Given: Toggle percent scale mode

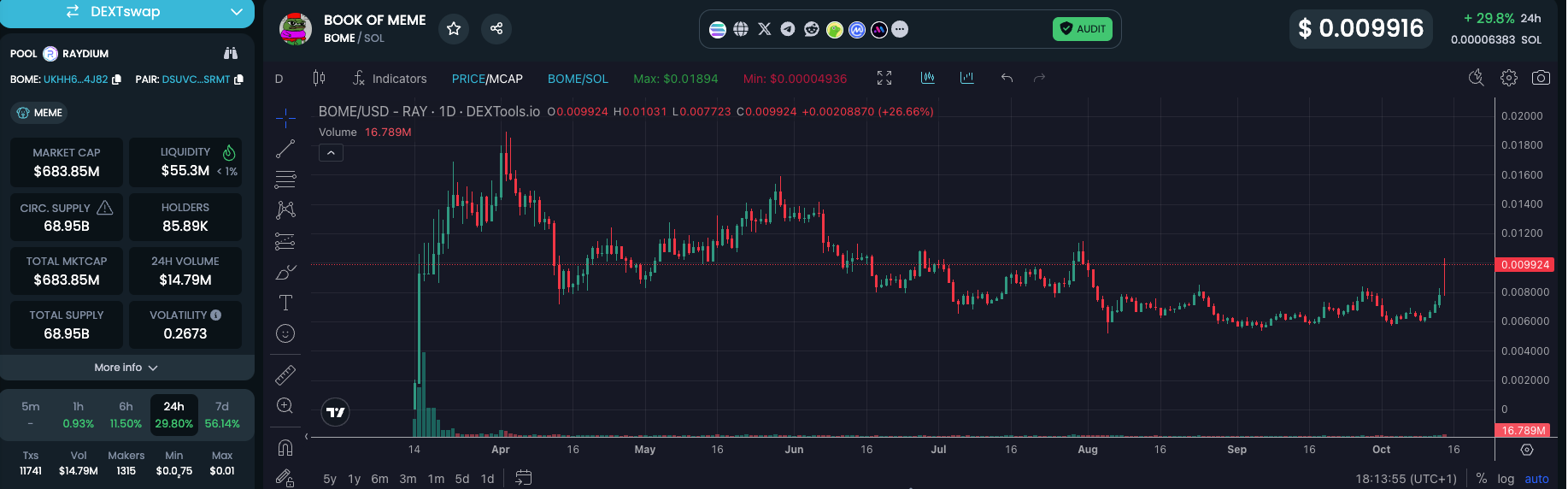Looking at the screenshot, I should (x=1482, y=479).
